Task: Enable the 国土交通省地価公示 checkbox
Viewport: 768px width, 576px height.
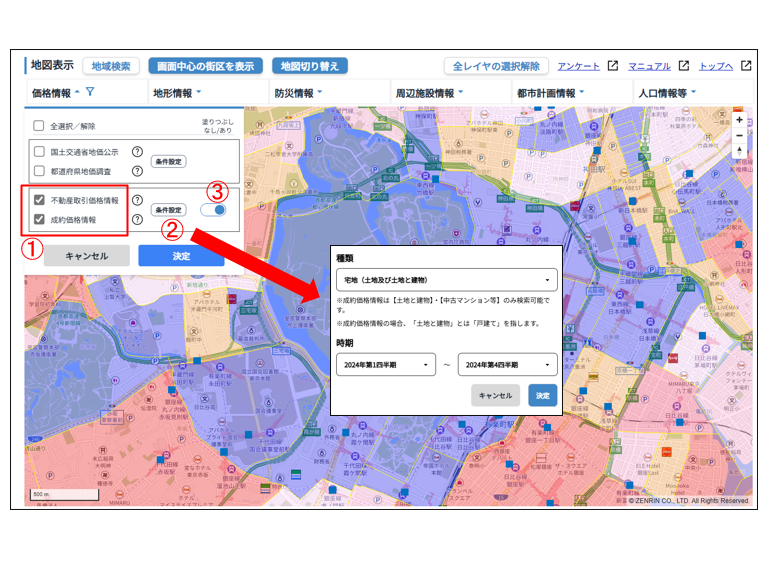Action: click(40, 152)
